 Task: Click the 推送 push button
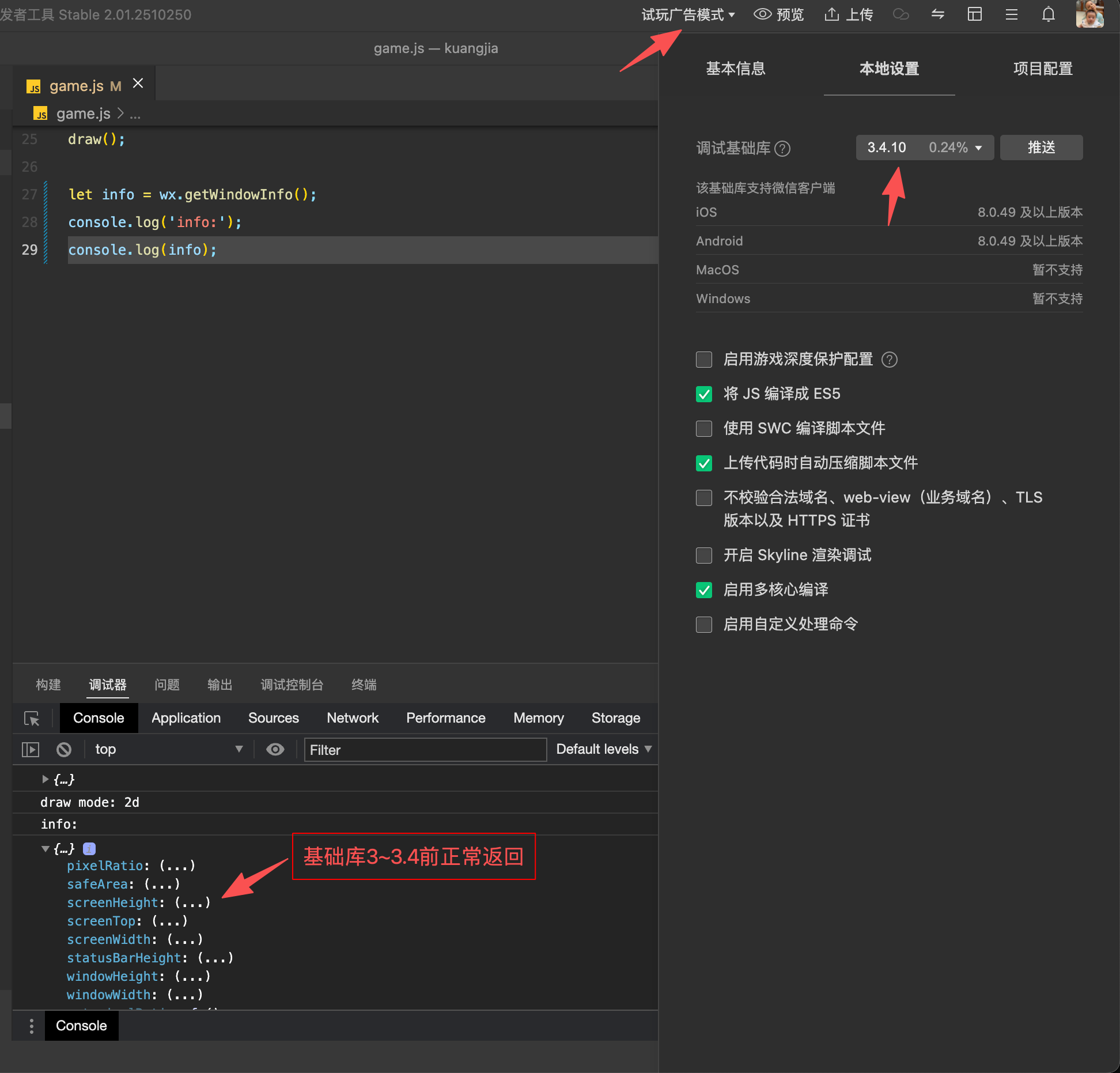pyautogui.click(x=1041, y=148)
